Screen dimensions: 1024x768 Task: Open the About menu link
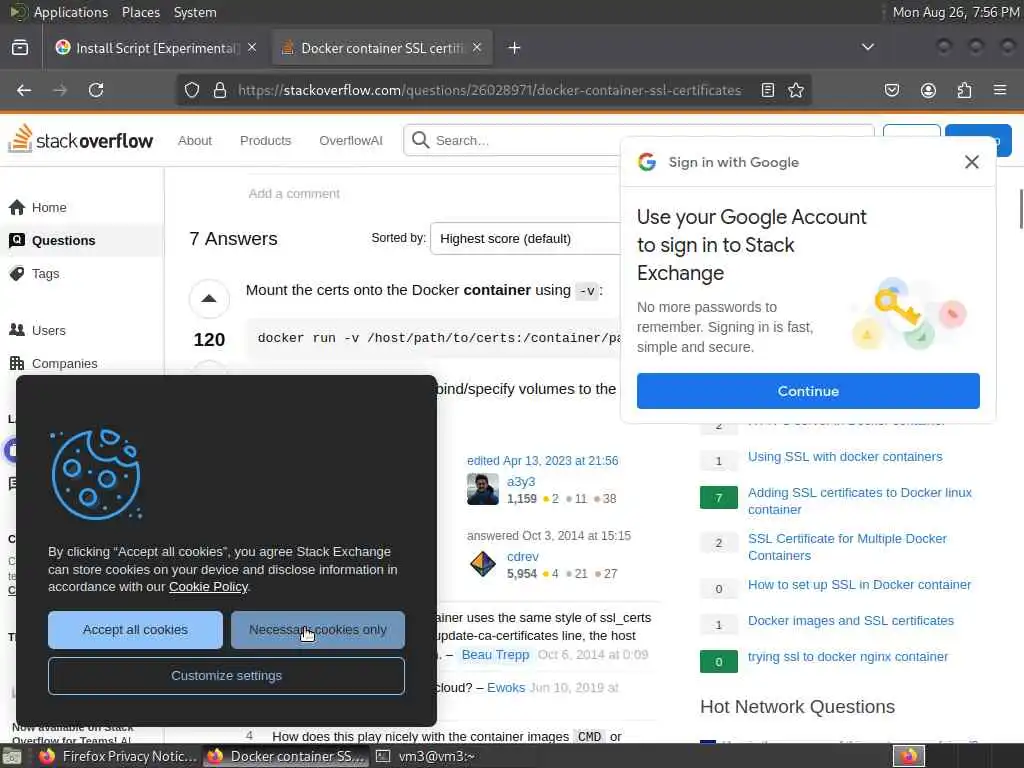tap(195, 140)
